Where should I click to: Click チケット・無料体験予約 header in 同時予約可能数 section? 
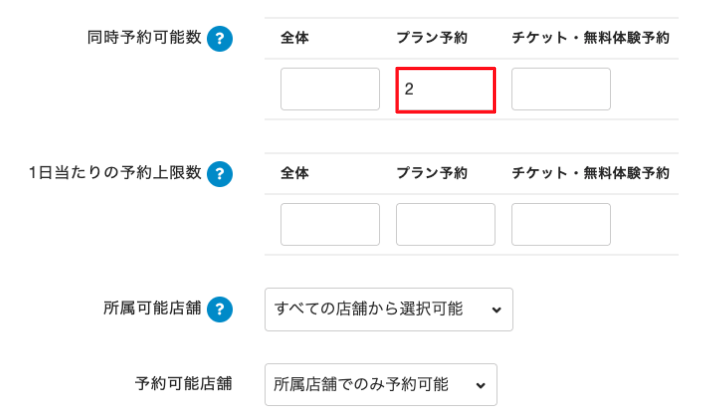[x=590, y=38]
